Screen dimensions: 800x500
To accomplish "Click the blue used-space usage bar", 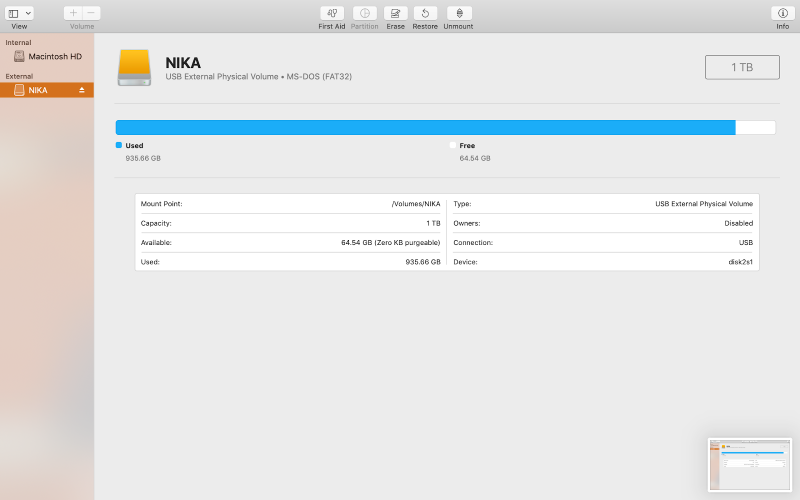I will tap(426, 128).
